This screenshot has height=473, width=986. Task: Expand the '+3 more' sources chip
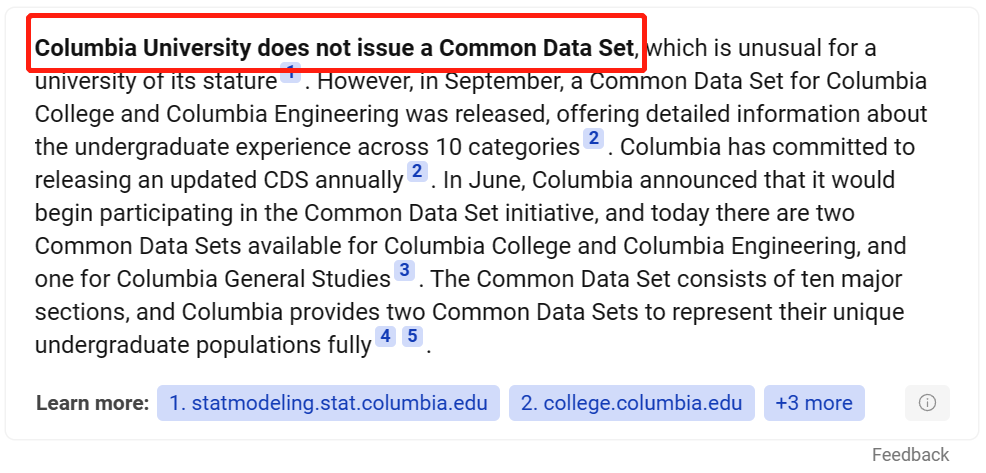[814, 403]
